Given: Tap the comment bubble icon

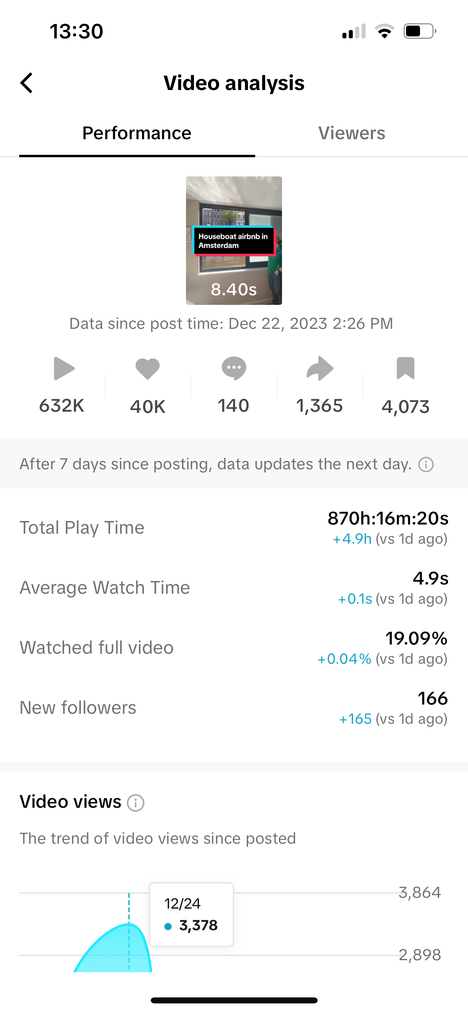Looking at the screenshot, I should [233, 369].
